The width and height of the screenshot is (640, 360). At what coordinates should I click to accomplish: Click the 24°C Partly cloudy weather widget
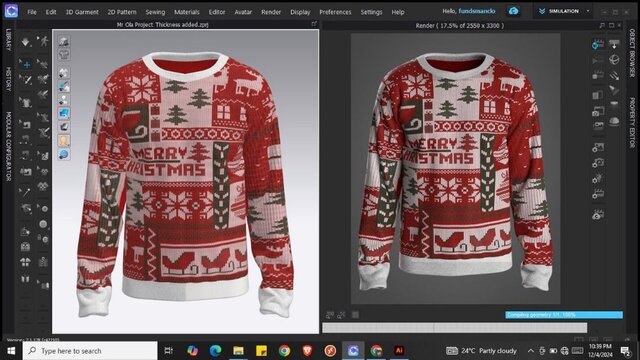coord(481,351)
